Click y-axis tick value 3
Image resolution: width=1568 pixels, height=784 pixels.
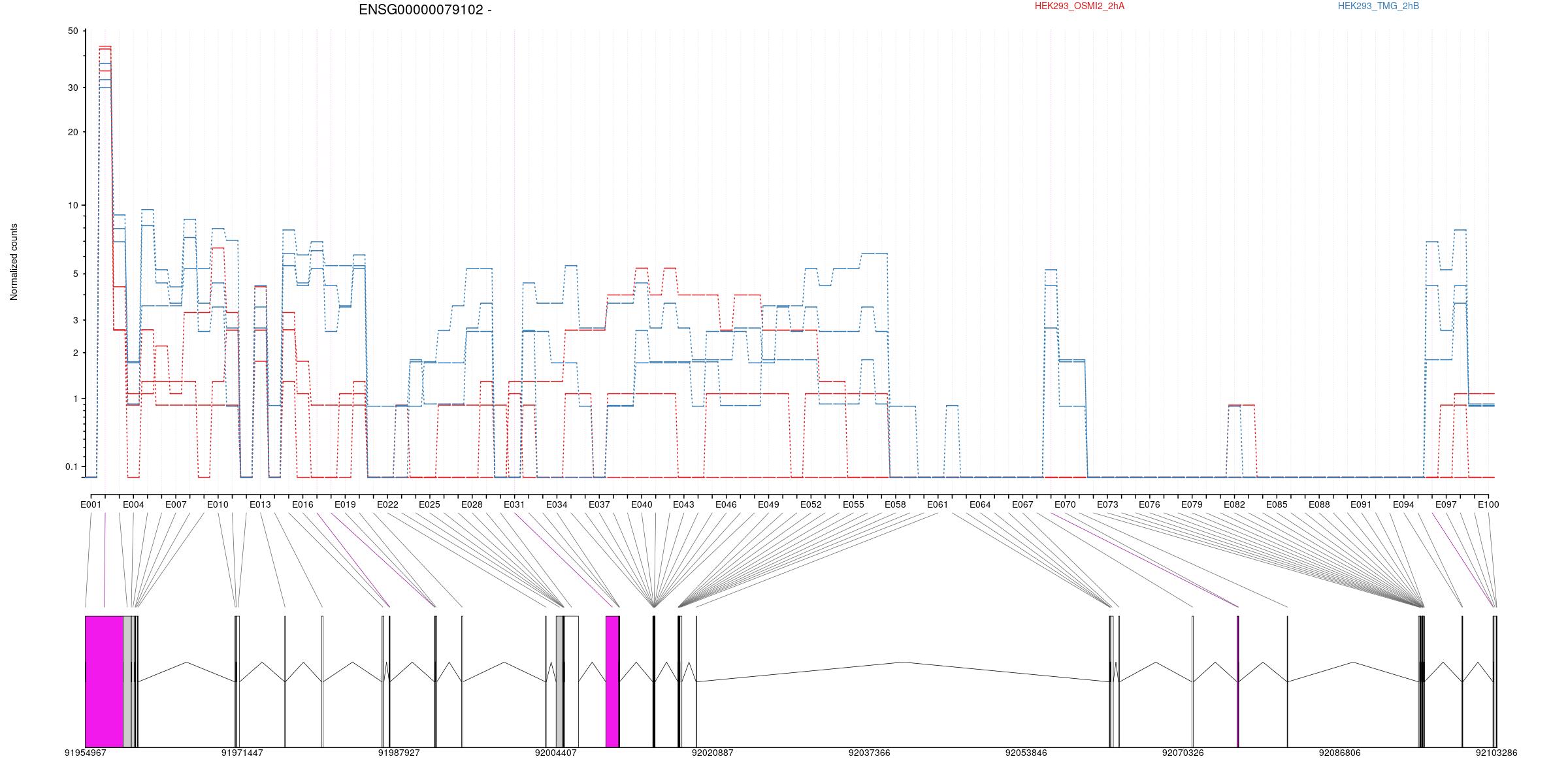click(75, 320)
